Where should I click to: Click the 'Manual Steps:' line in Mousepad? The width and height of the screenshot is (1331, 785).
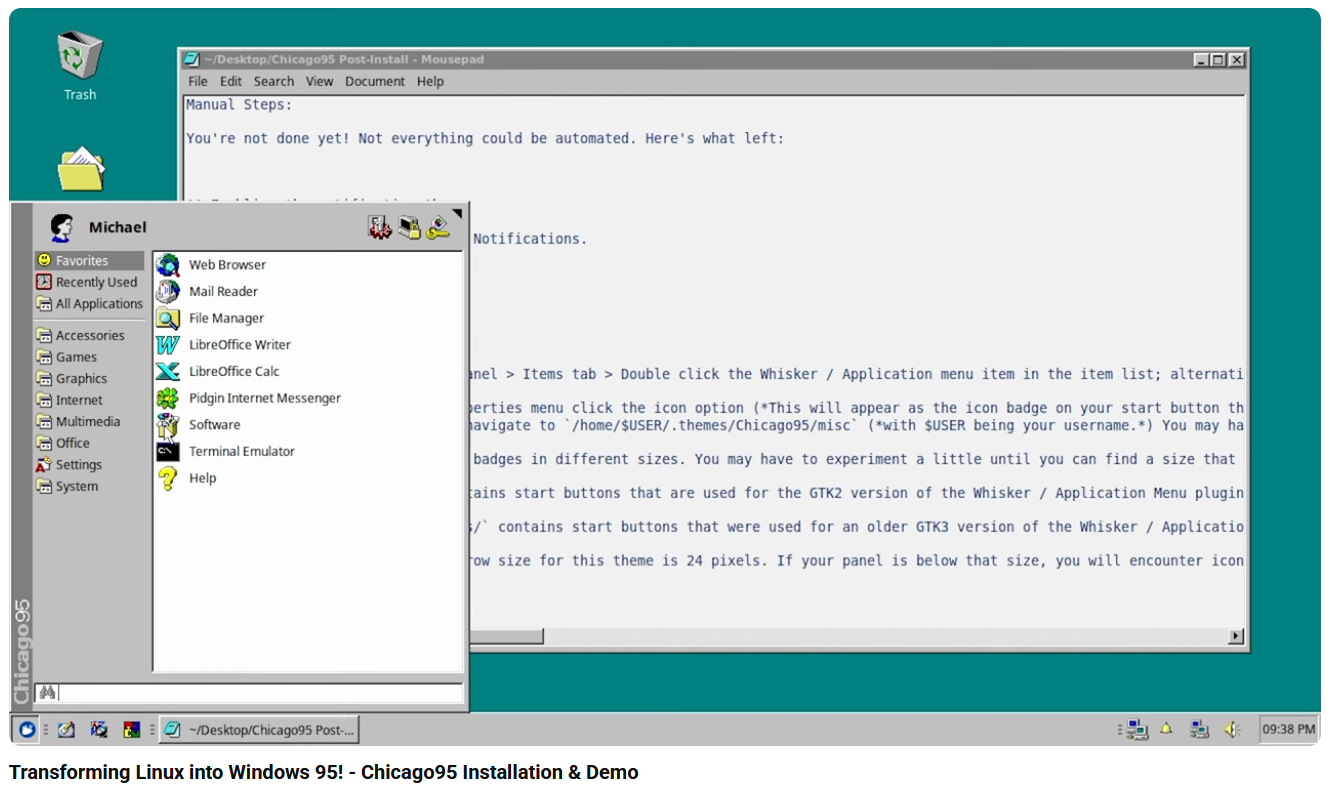pyautogui.click(x=239, y=105)
